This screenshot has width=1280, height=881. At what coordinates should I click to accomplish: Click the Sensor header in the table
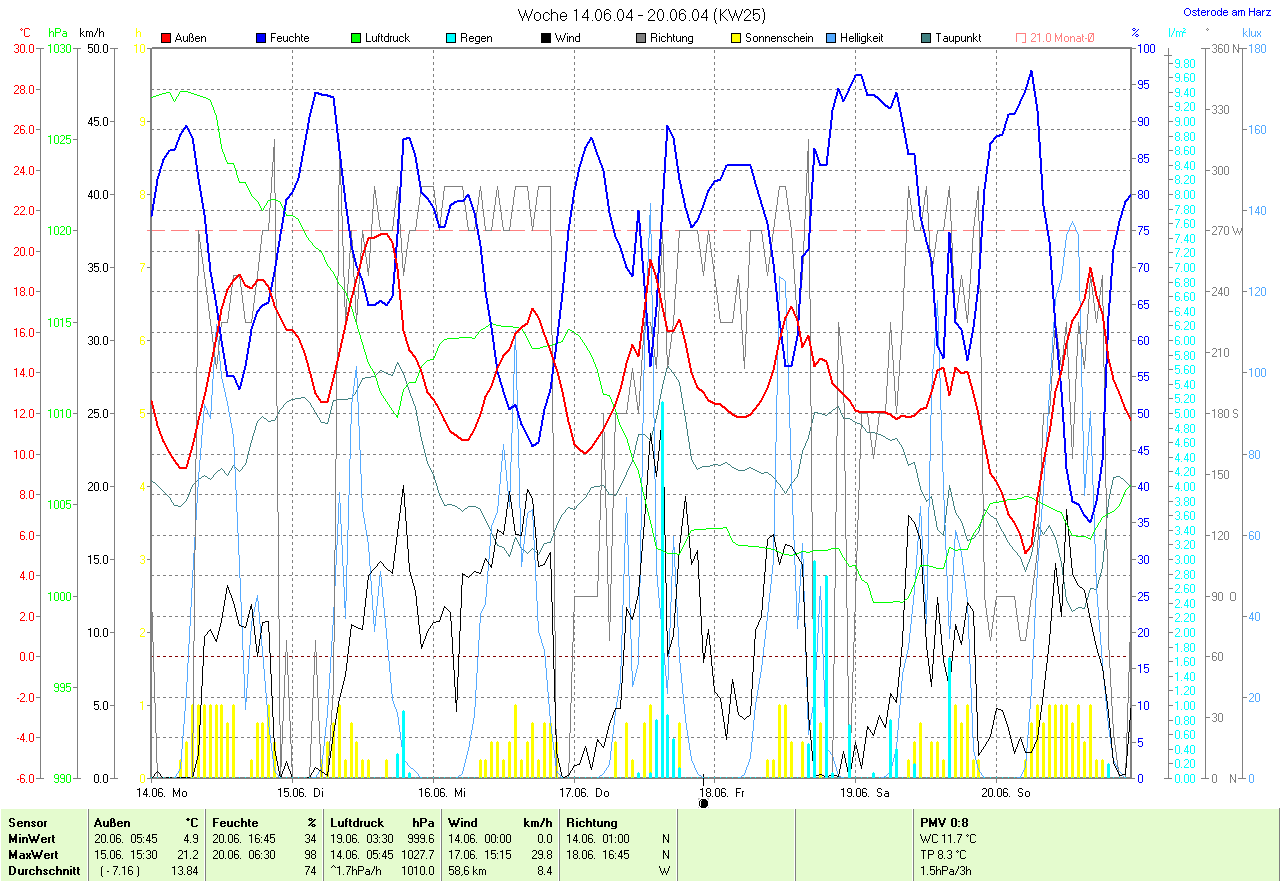[27, 823]
